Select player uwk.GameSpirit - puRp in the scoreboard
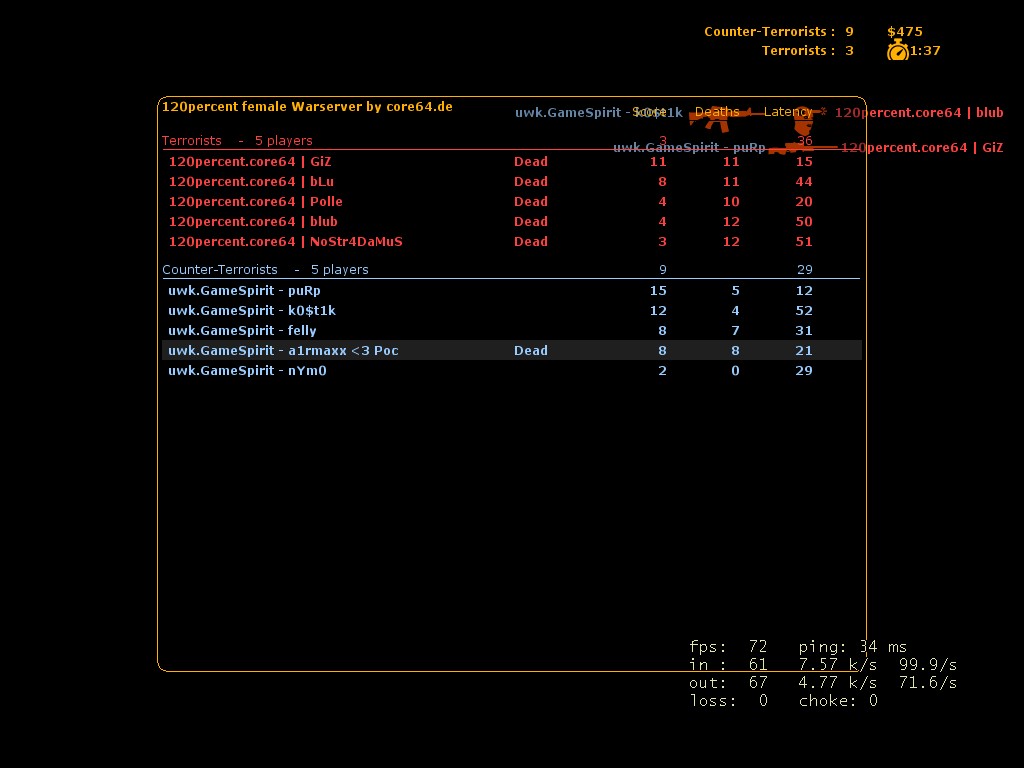The image size is (1024, 768). click(244, 290)
